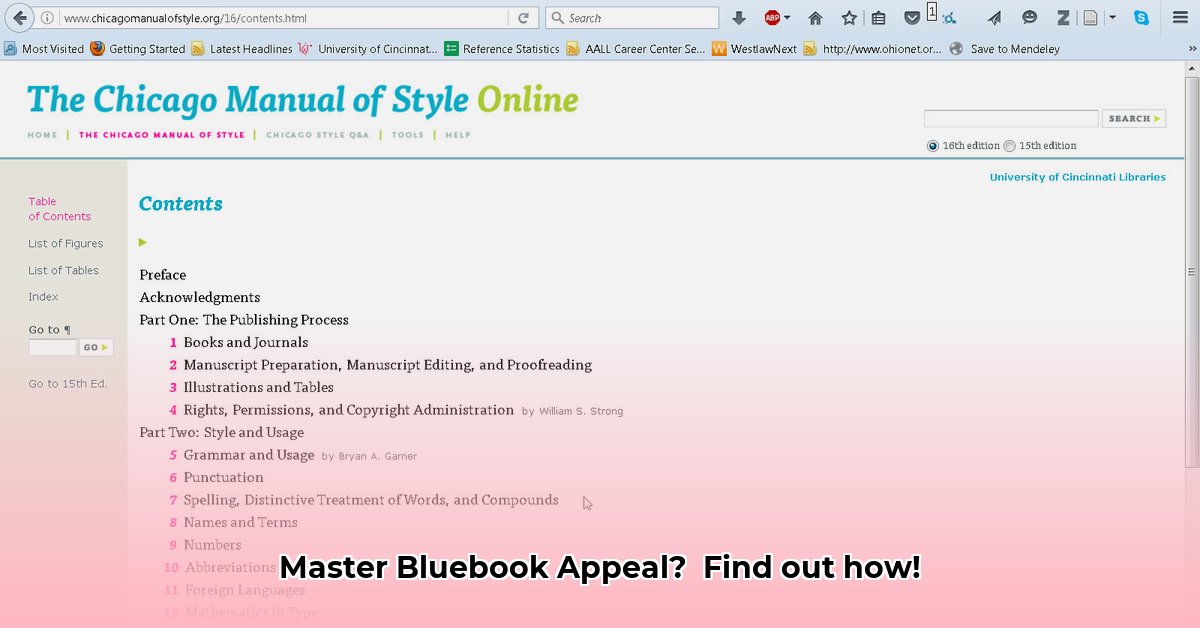Screen dimensions: 1200x628
Task: Click Go to 15th Ed. link
Action: coord(68,384)
